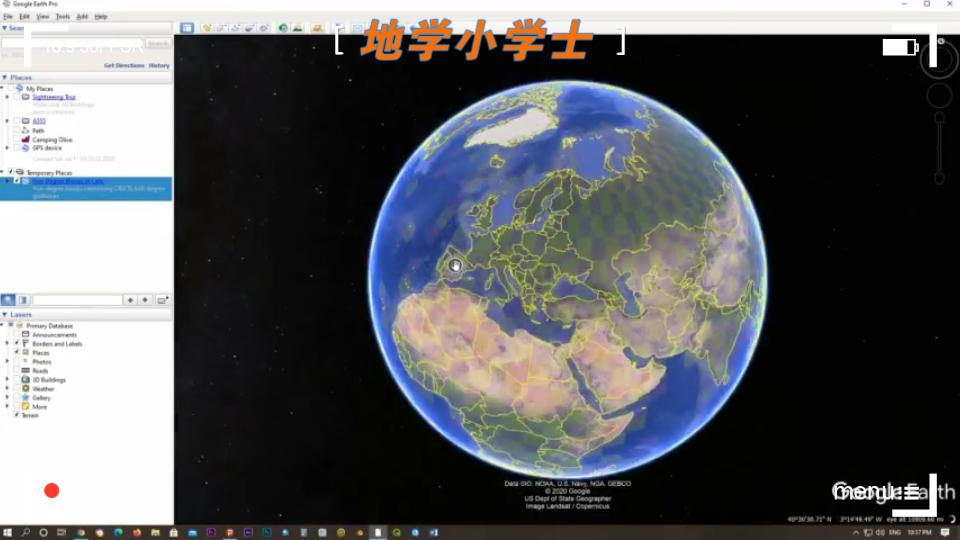Open the Help menu
This screenshot has height=540, width=960.
[x=101, y=17]
